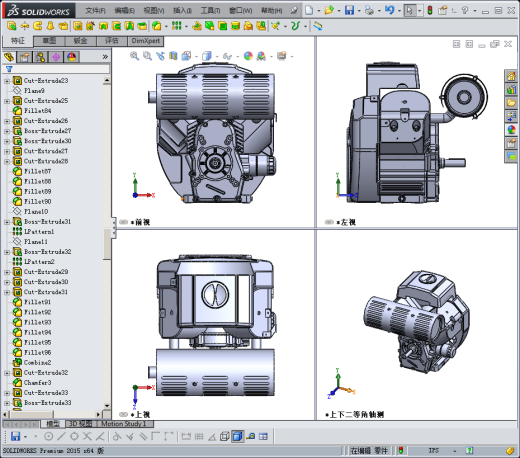Open the View Orientation dropdown arrow
Image resolution: width=520 pixels, height=458 pixels.
tap(197, 56)
